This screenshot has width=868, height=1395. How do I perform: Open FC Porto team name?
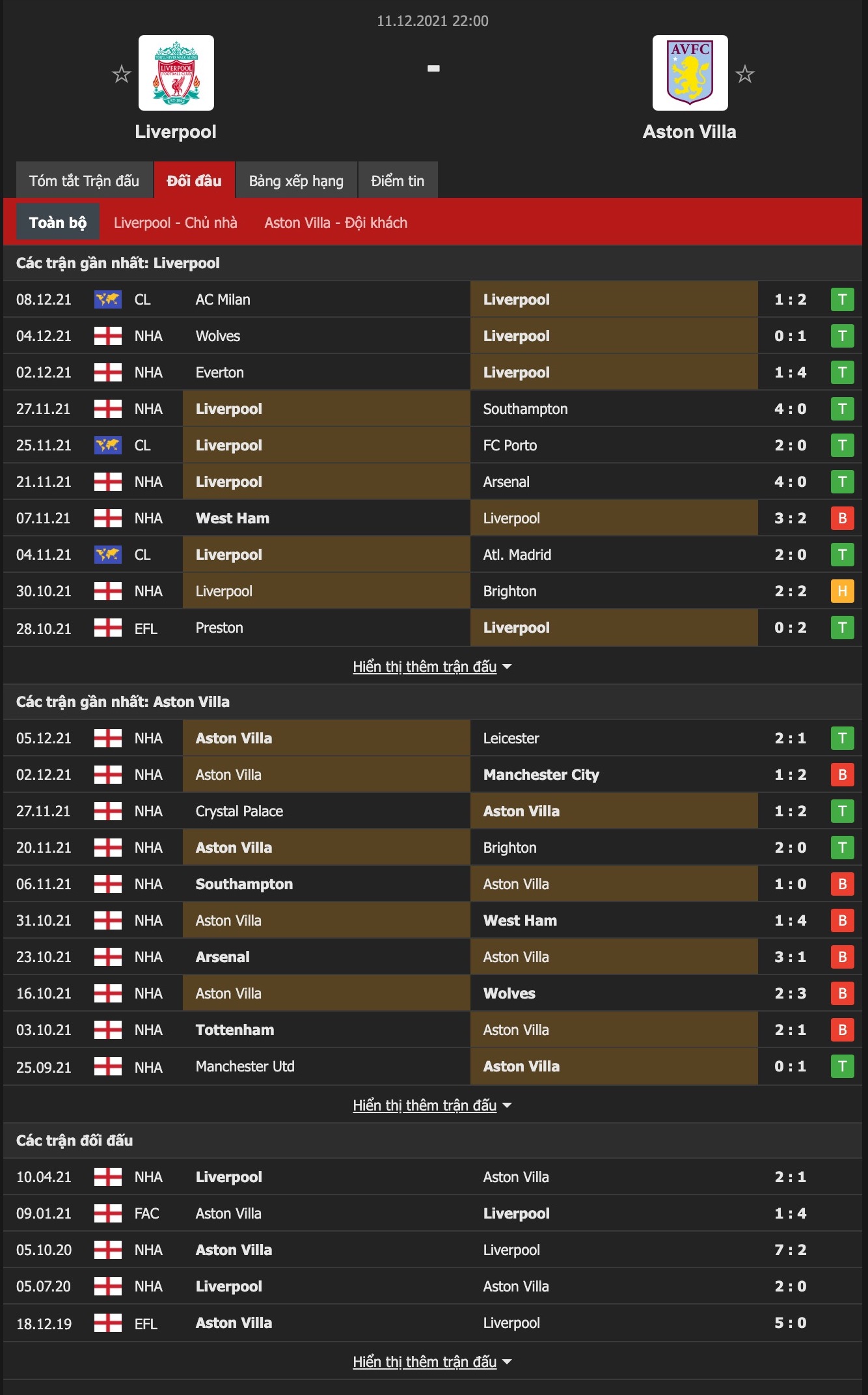tap(510, 445)
